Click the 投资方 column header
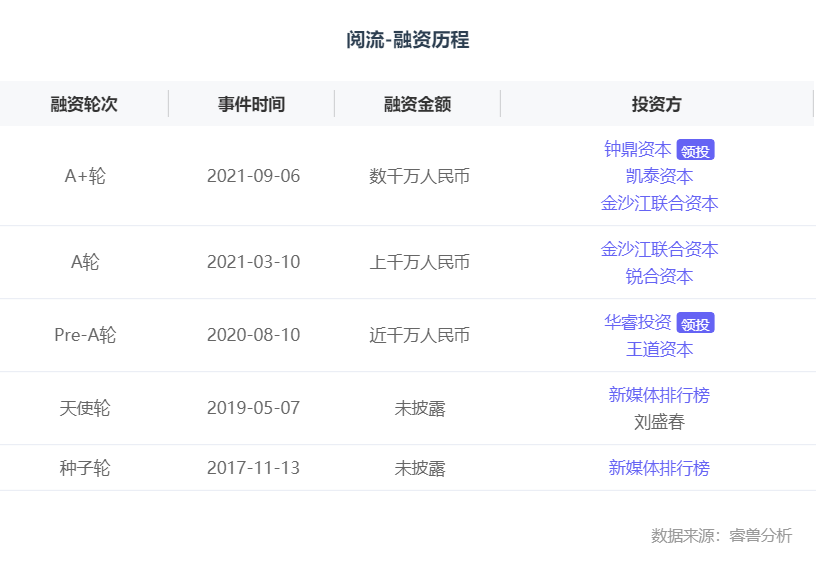This screenshot has height=578, width=816. tap(657, 104)
